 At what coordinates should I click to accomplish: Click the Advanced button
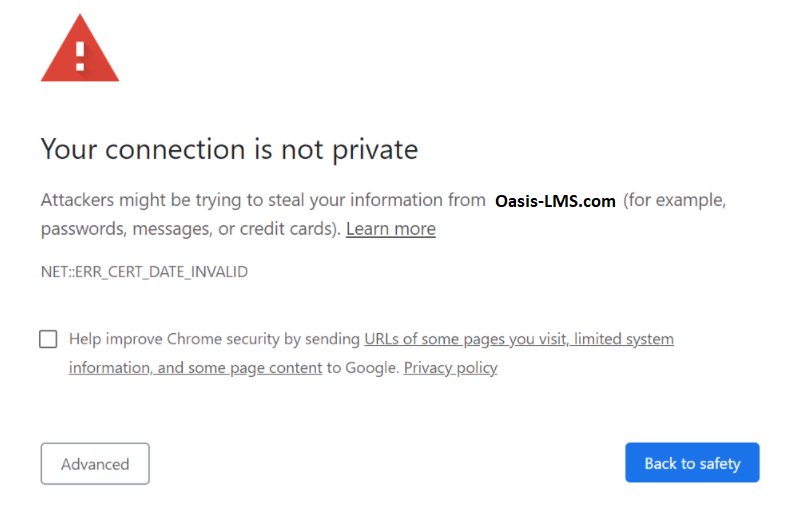click(95, 464)
